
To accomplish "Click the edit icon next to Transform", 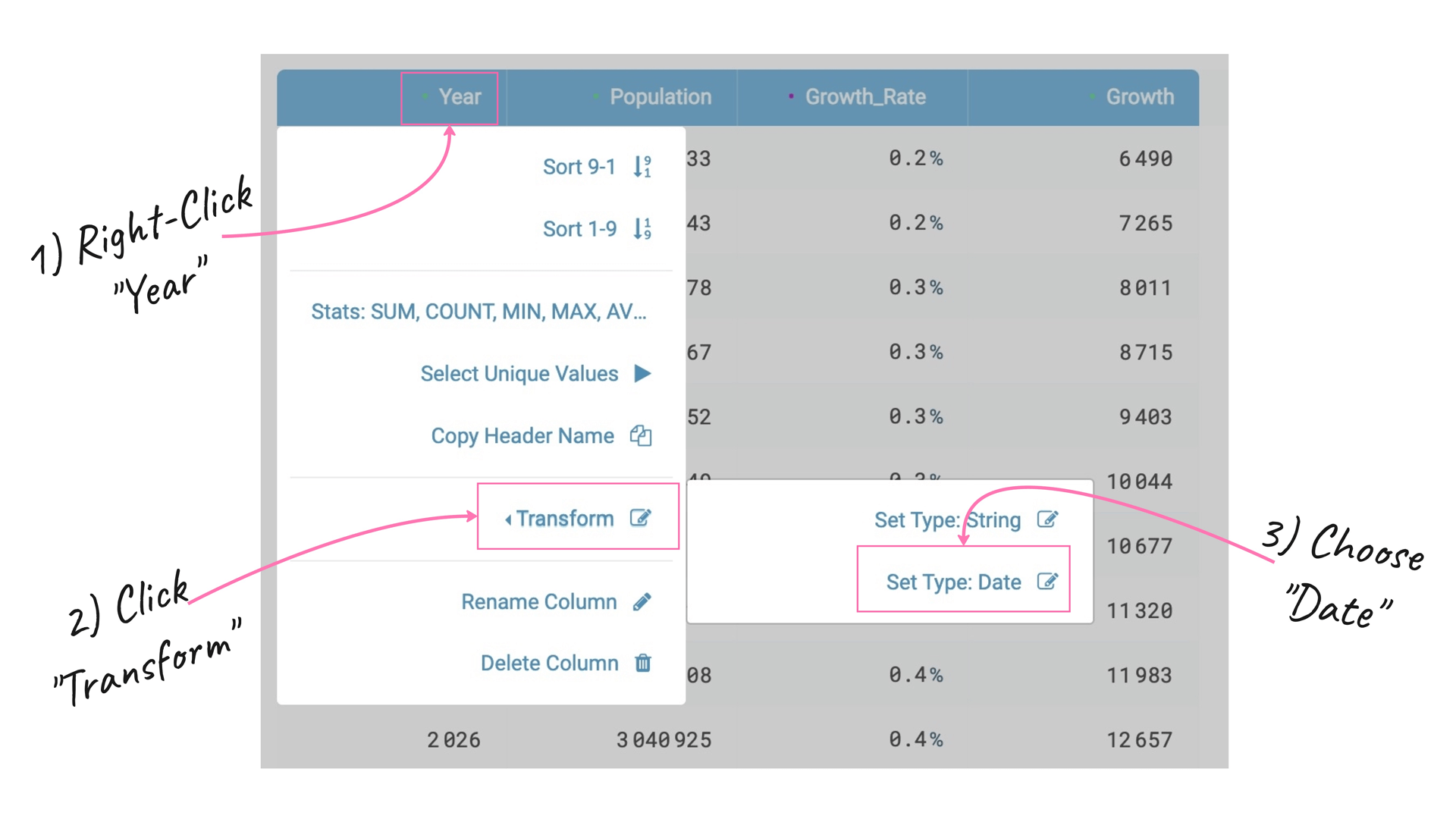I will pyautogui.click(x=641, y=518).
